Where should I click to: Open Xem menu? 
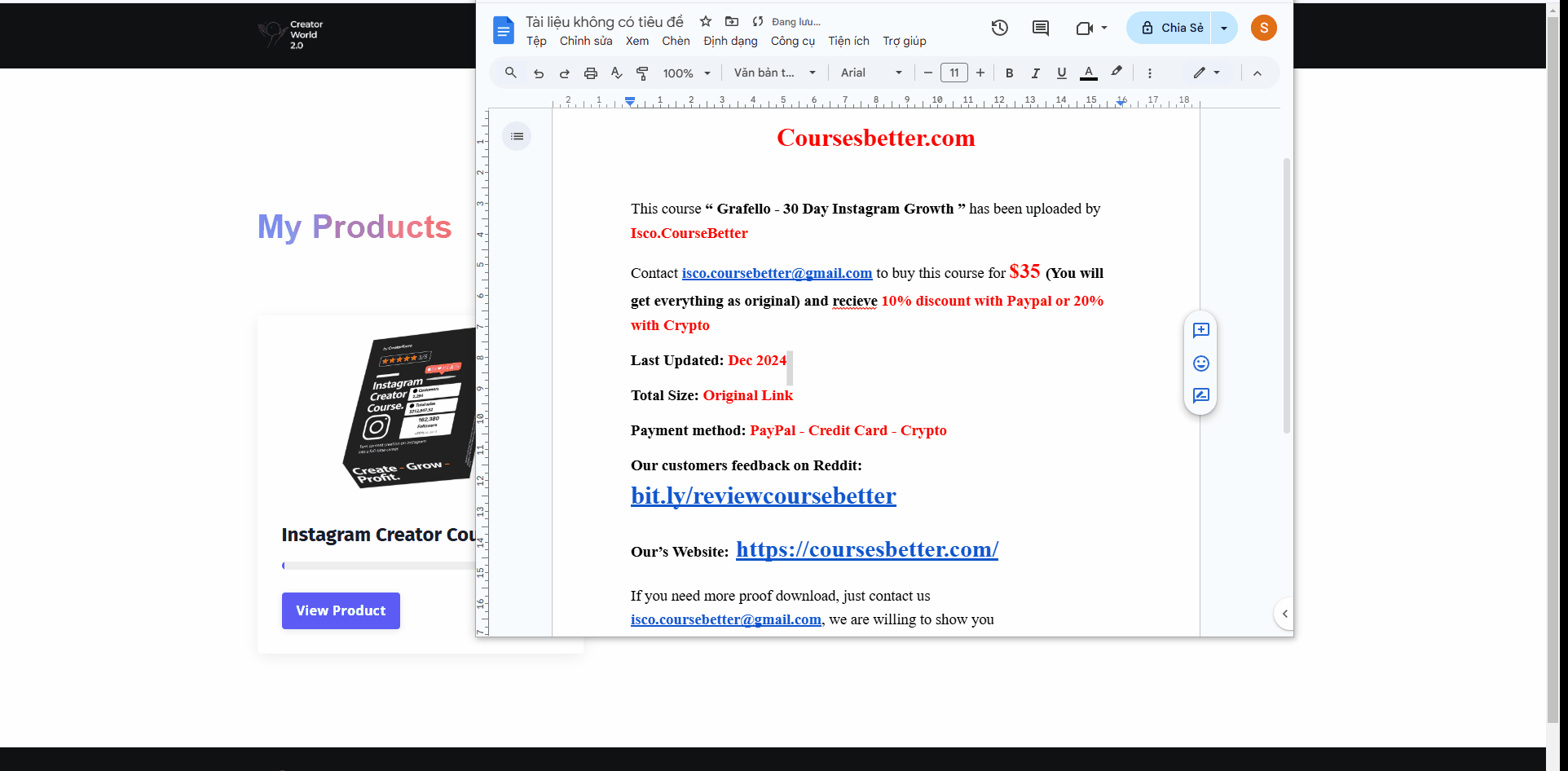coord(637,41)
